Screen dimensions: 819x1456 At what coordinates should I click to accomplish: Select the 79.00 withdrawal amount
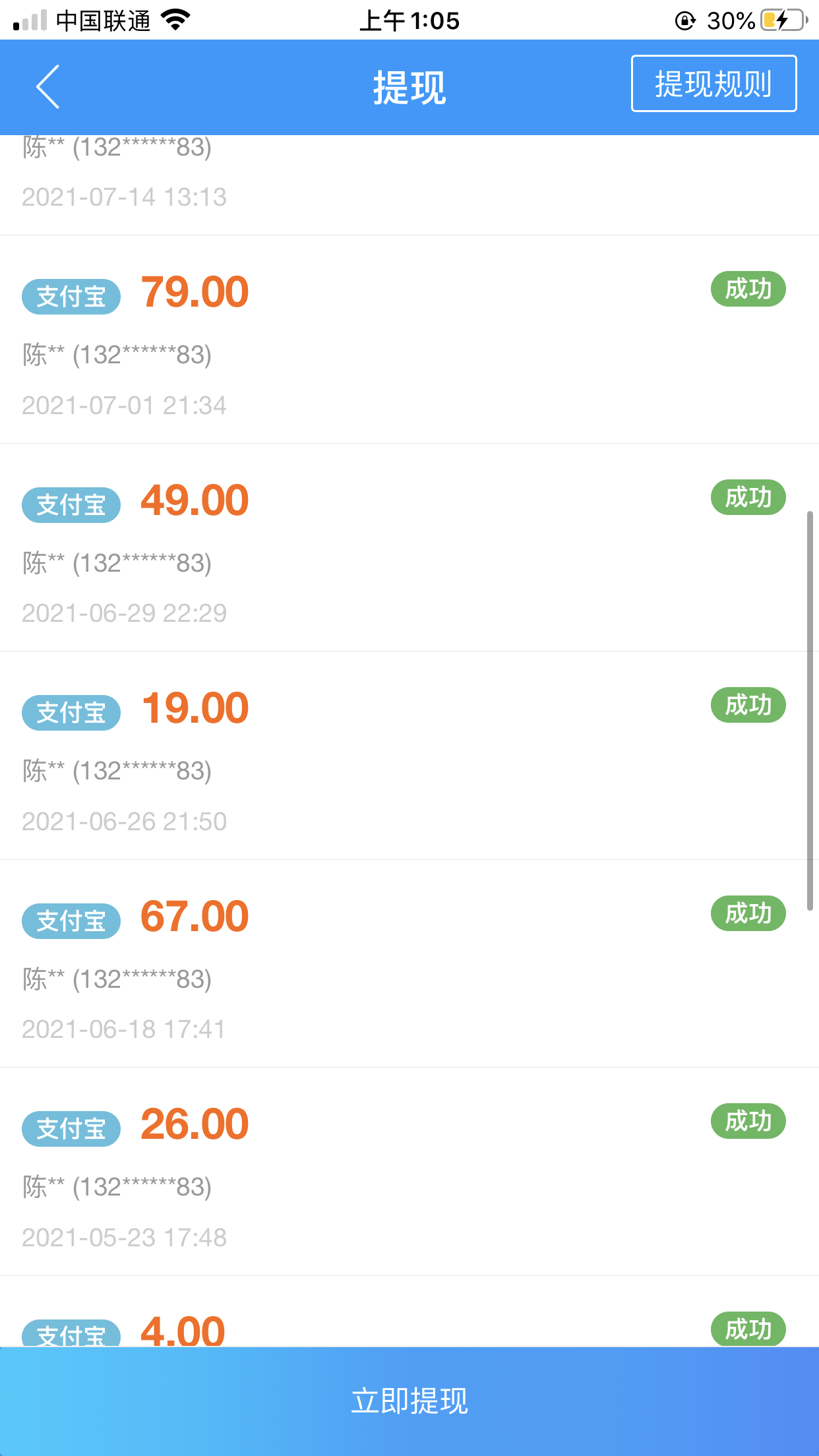pyautogui.click(x=195, y=292)
